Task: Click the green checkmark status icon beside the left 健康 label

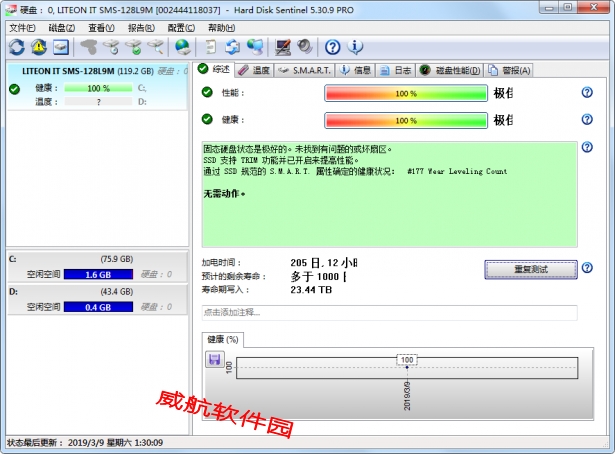Action: pos(15,89)
